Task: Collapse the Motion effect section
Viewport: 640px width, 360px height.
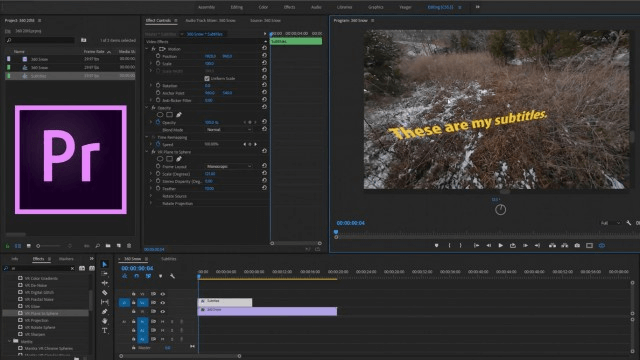Action: coord(147,49)
